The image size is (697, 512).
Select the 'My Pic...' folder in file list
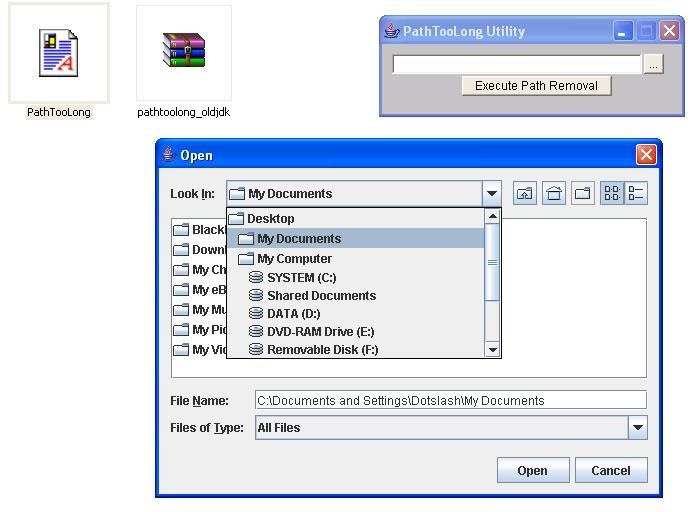200,329
